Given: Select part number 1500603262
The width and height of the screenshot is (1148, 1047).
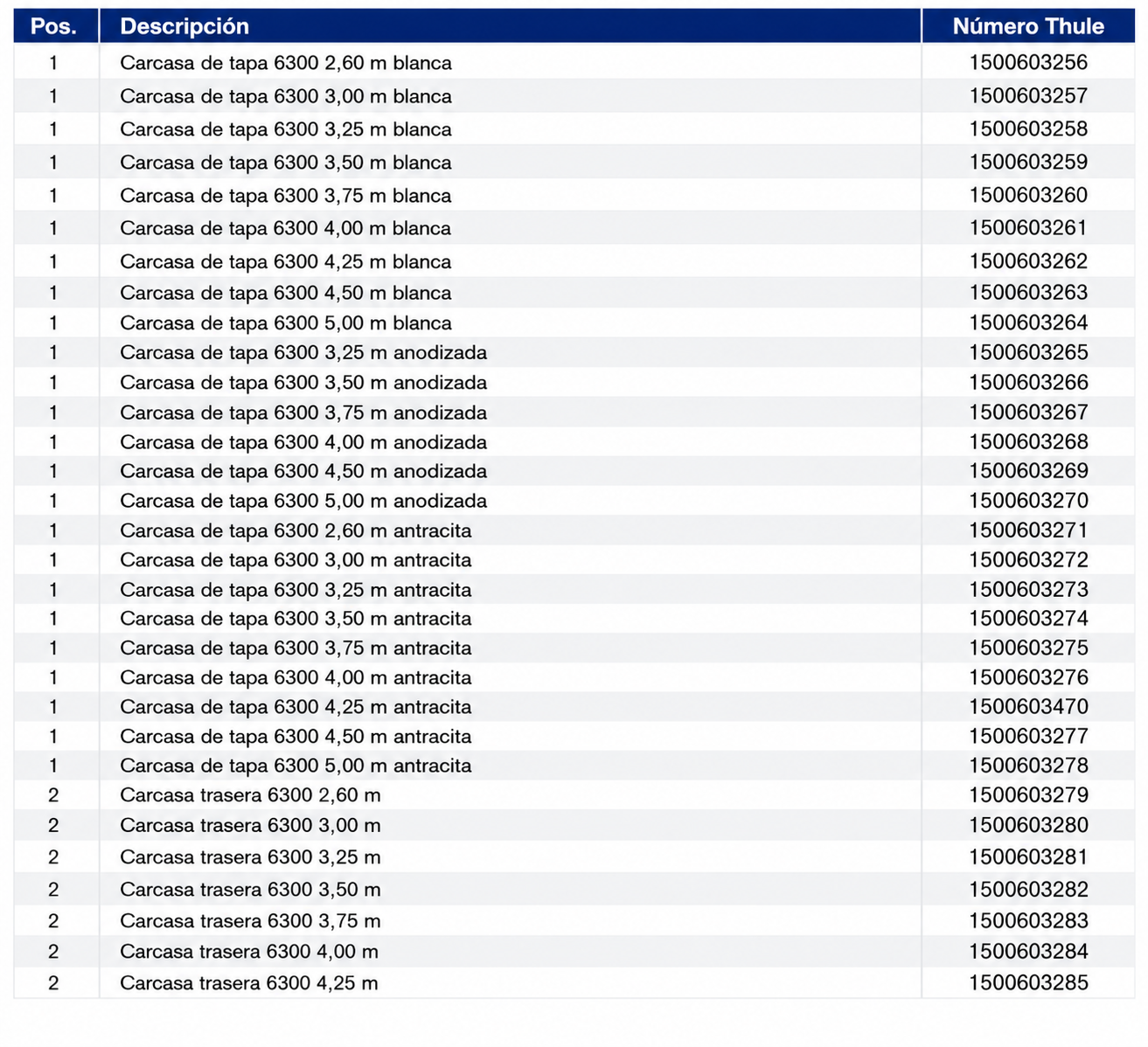Looking at the screenshot, I should coord(1028,260).
